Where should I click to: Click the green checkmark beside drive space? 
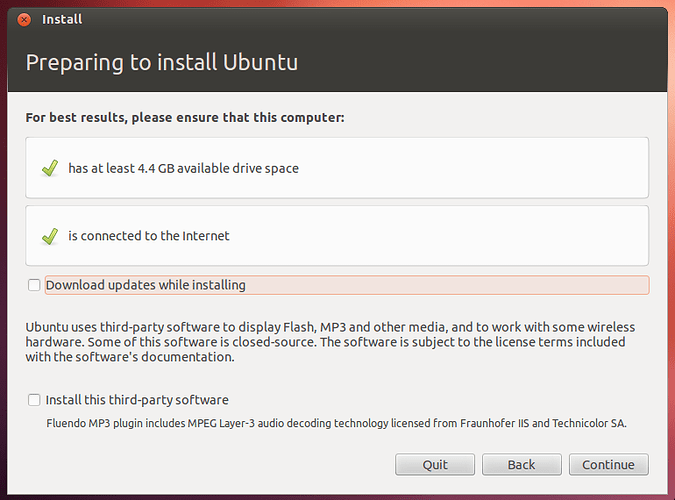coord(50,168)
